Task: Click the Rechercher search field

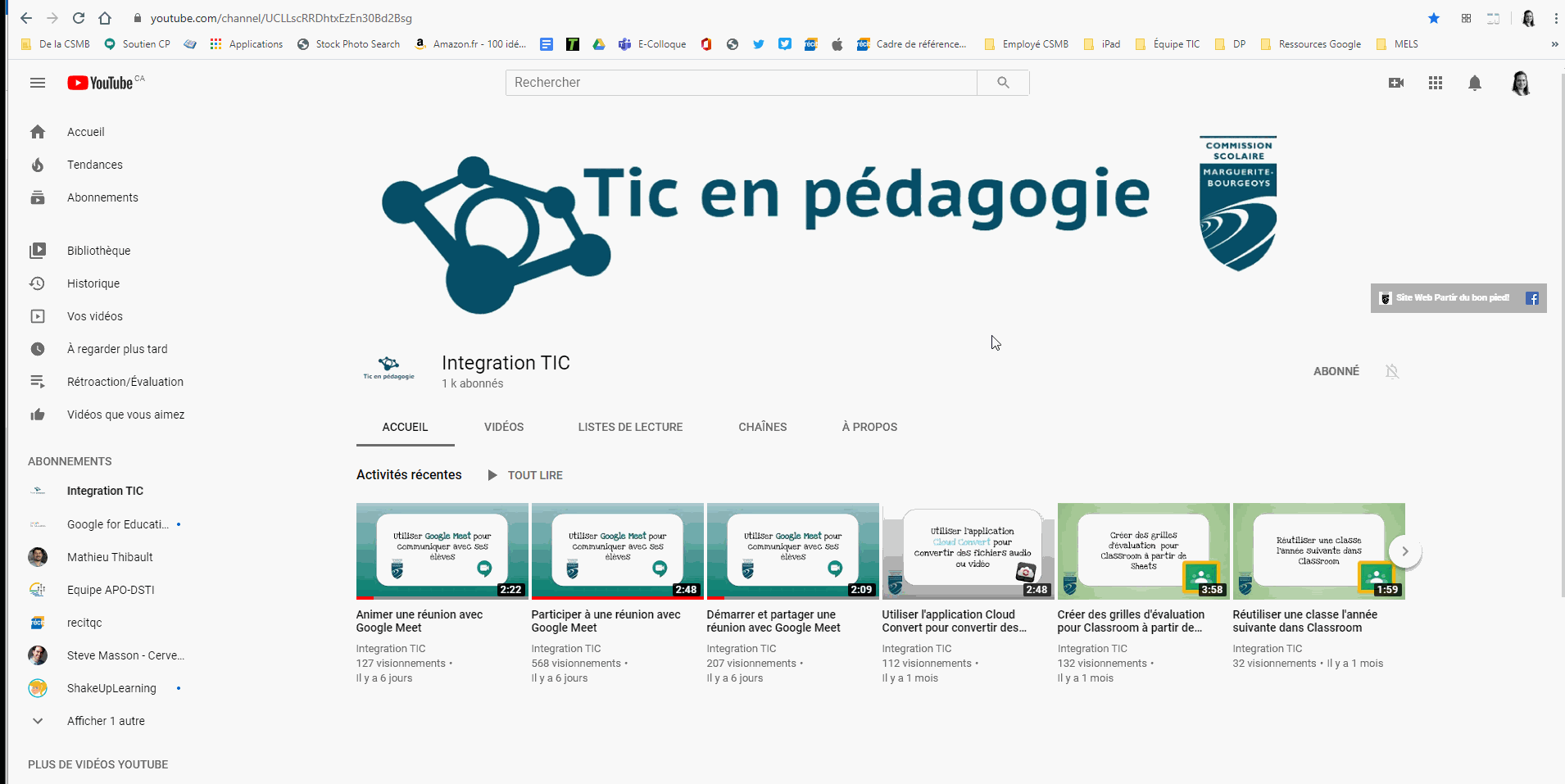Action: pos(741,83)
